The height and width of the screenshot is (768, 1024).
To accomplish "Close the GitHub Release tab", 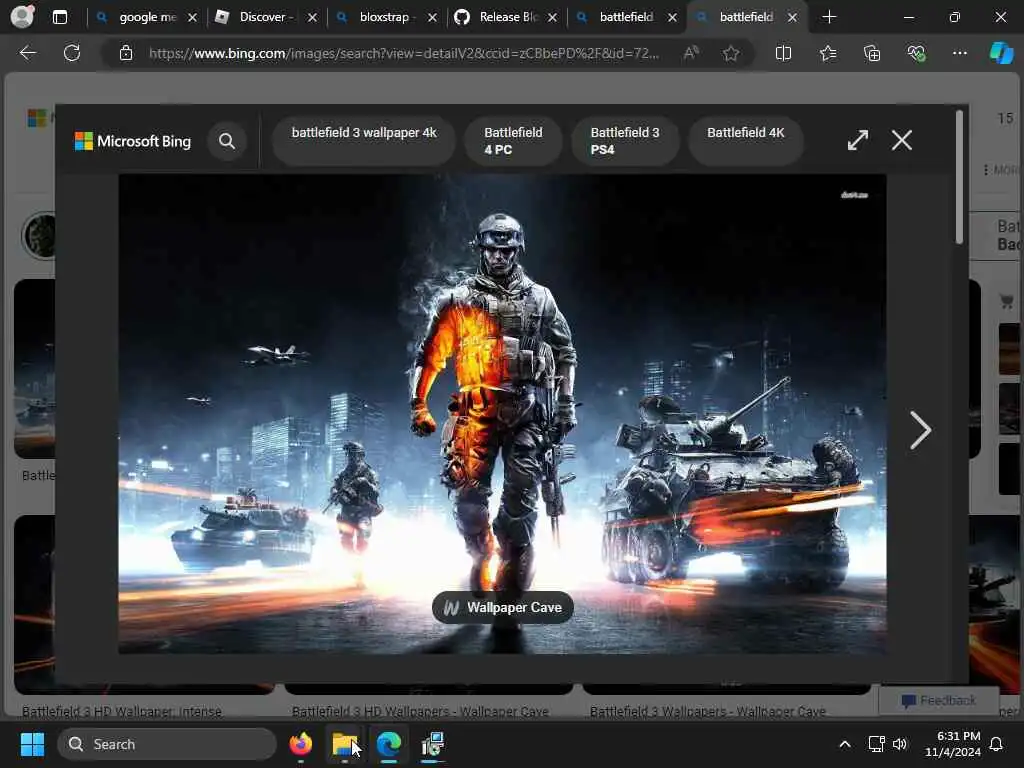I will (x=552, y=18).
